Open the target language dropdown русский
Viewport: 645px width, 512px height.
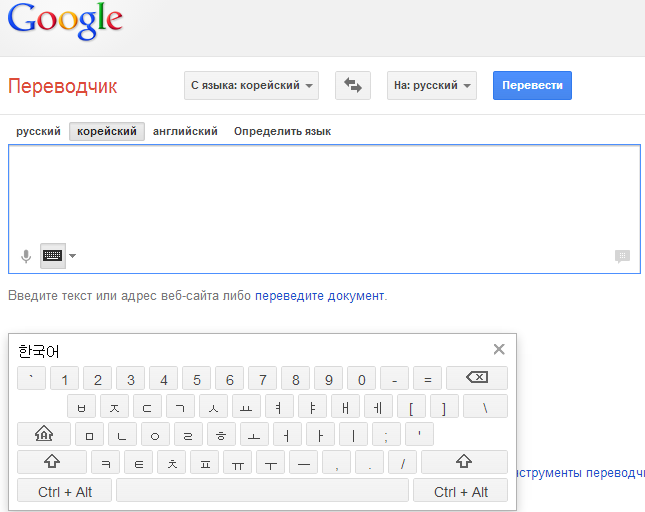click(x=432, y=85)
